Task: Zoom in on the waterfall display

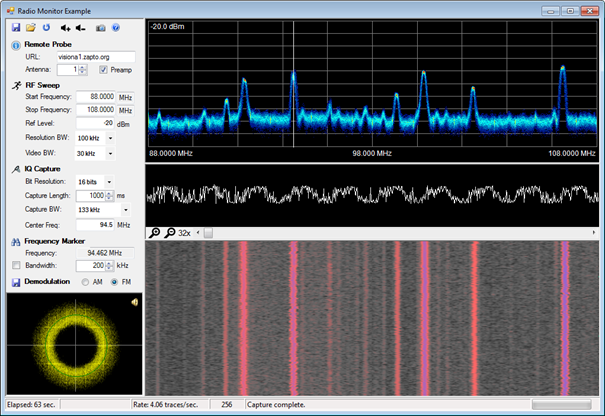Action: point(155,233)
